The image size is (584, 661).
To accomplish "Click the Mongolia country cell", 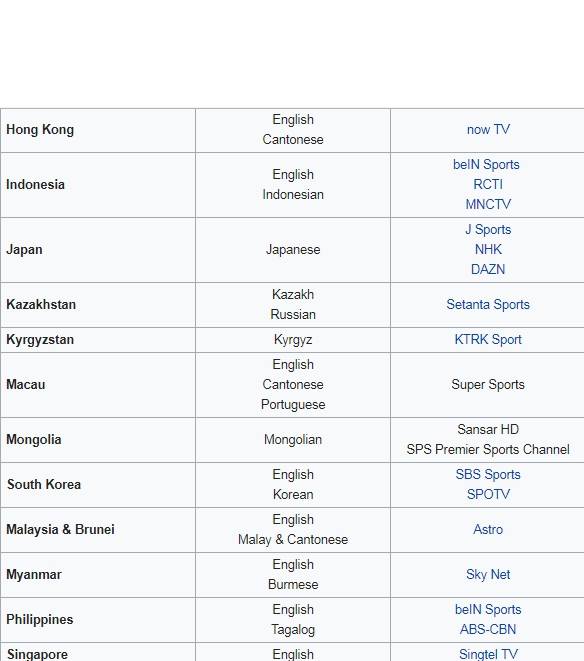I will (x=98, y=440).
